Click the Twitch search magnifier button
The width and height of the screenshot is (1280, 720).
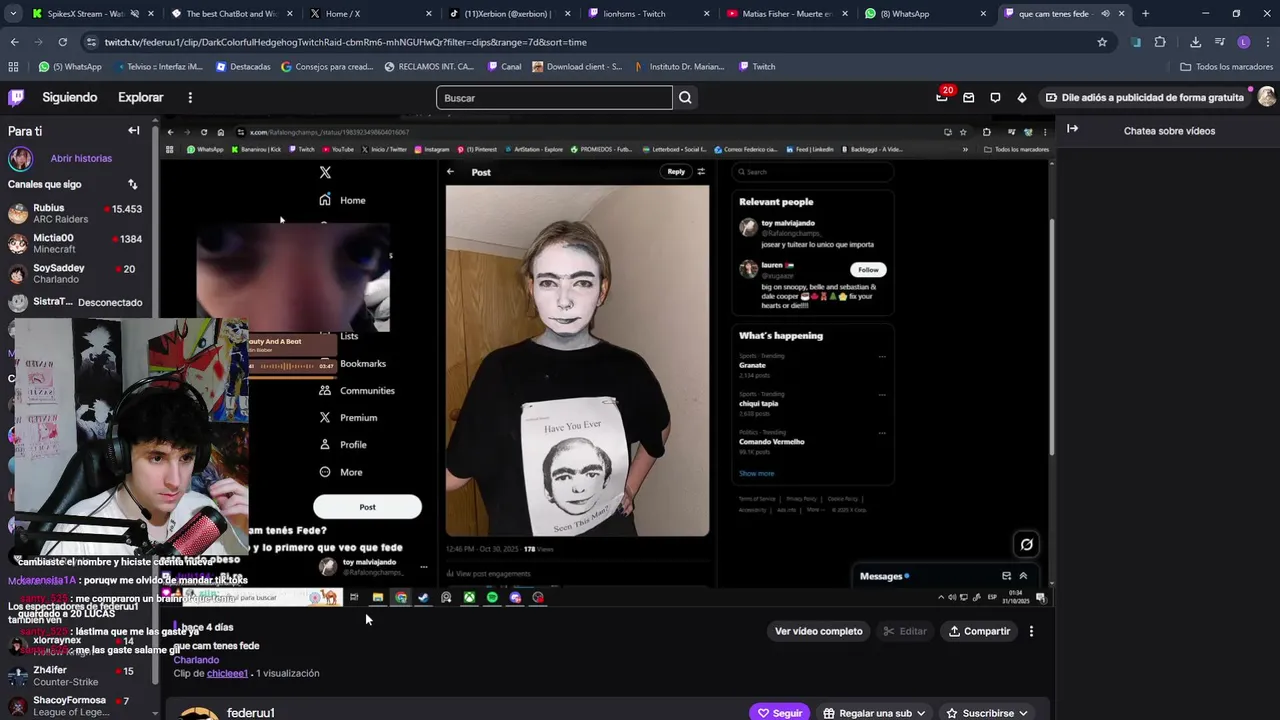[685, 97]
